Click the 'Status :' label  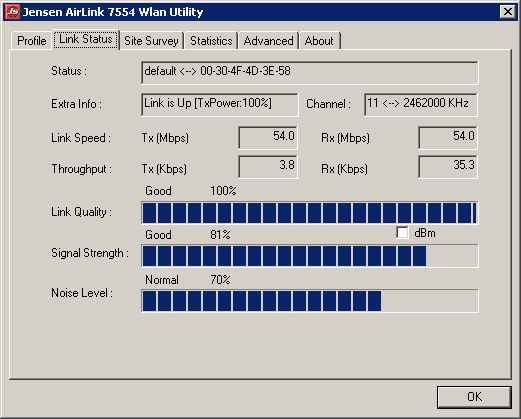(x=69, y=71)
